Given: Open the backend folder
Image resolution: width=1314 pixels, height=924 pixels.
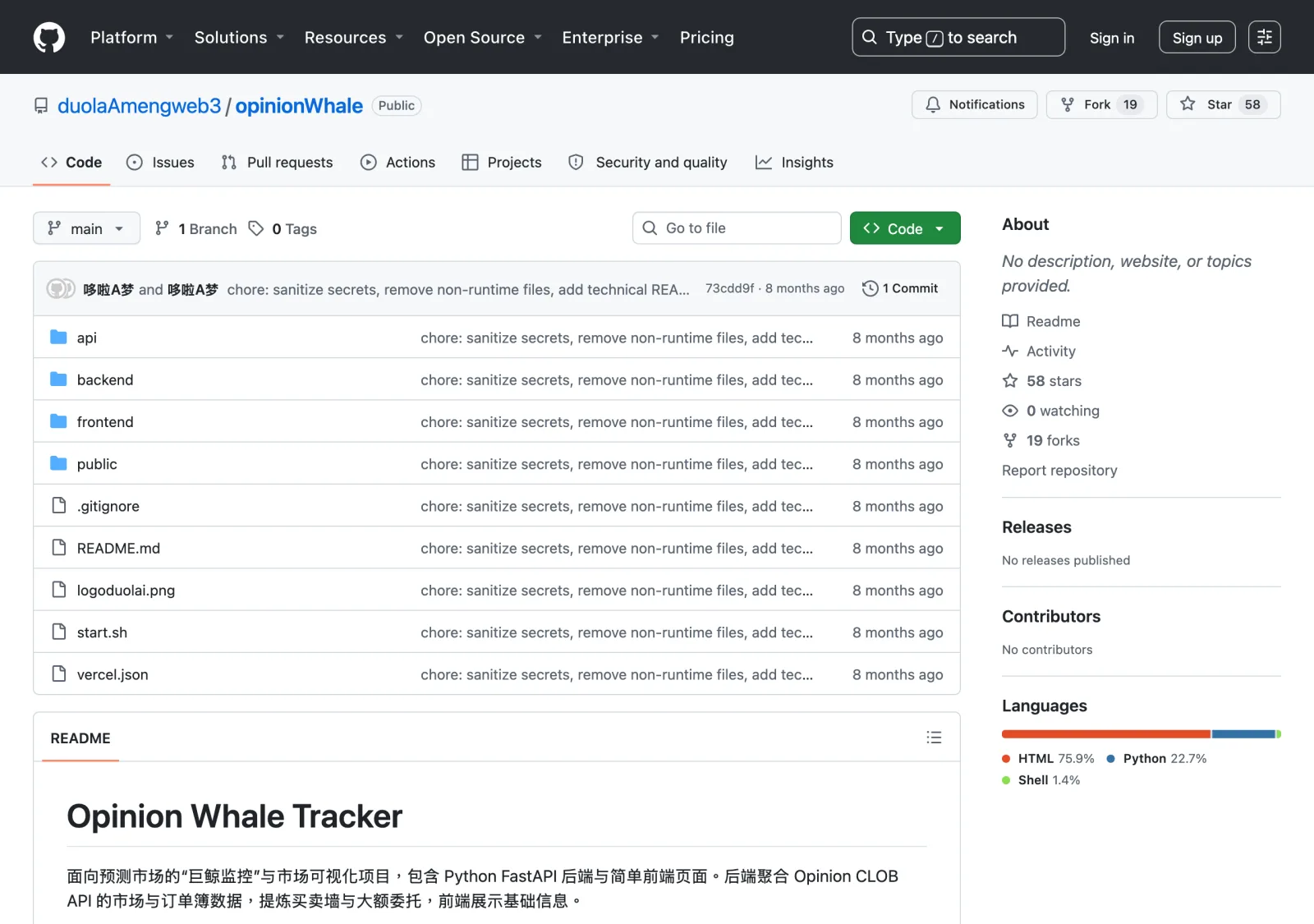Looking at the screenshot, I should [105, 379].
